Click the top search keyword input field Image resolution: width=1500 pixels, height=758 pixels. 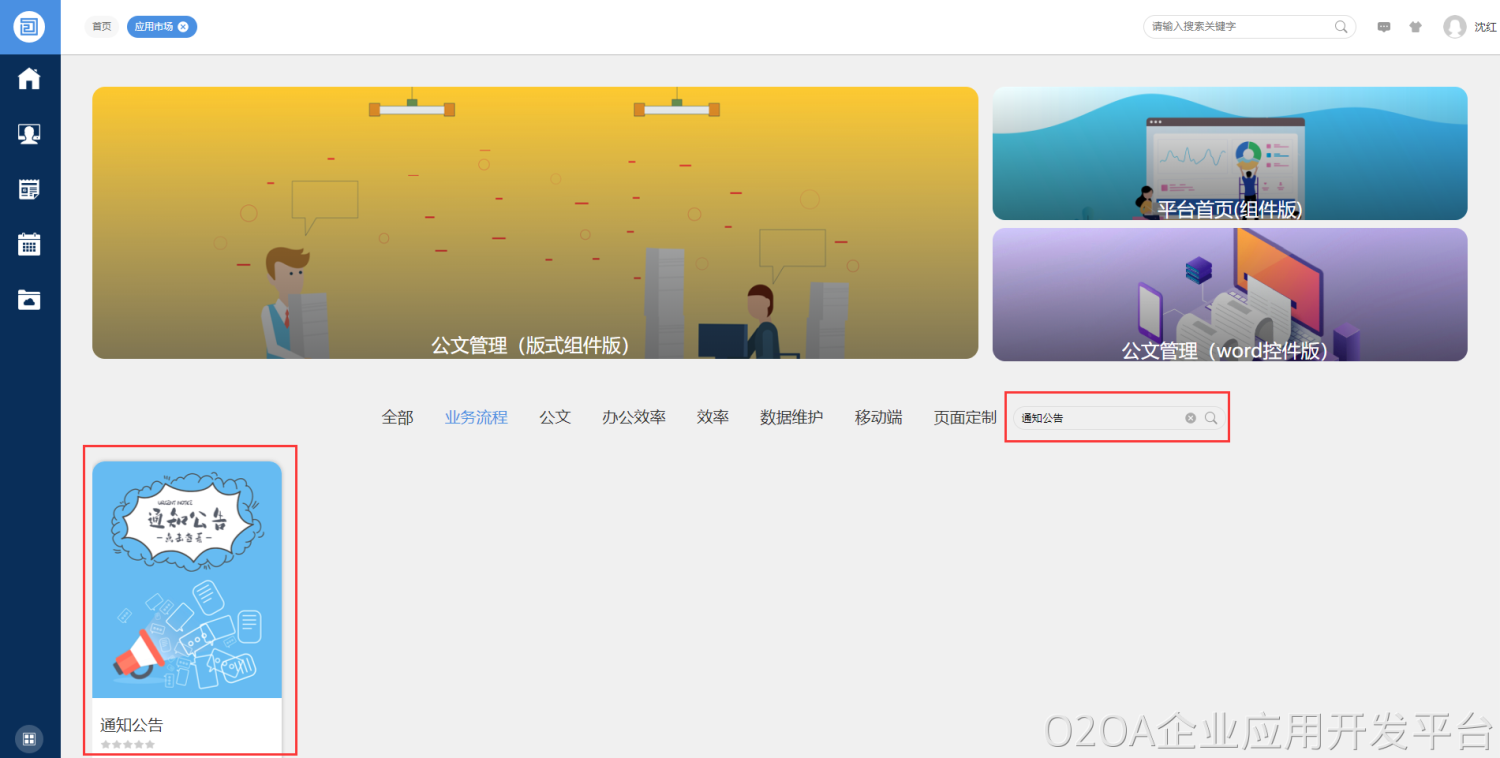(1240, 27)
